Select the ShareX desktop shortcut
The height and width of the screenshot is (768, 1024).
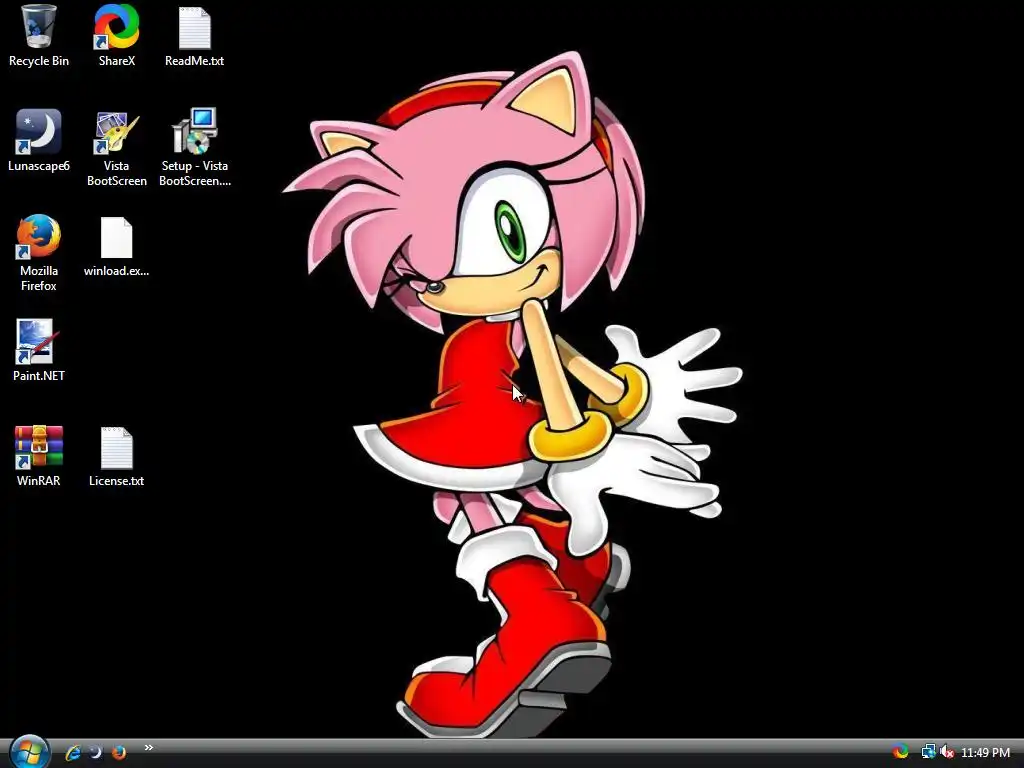pos(116,36)
